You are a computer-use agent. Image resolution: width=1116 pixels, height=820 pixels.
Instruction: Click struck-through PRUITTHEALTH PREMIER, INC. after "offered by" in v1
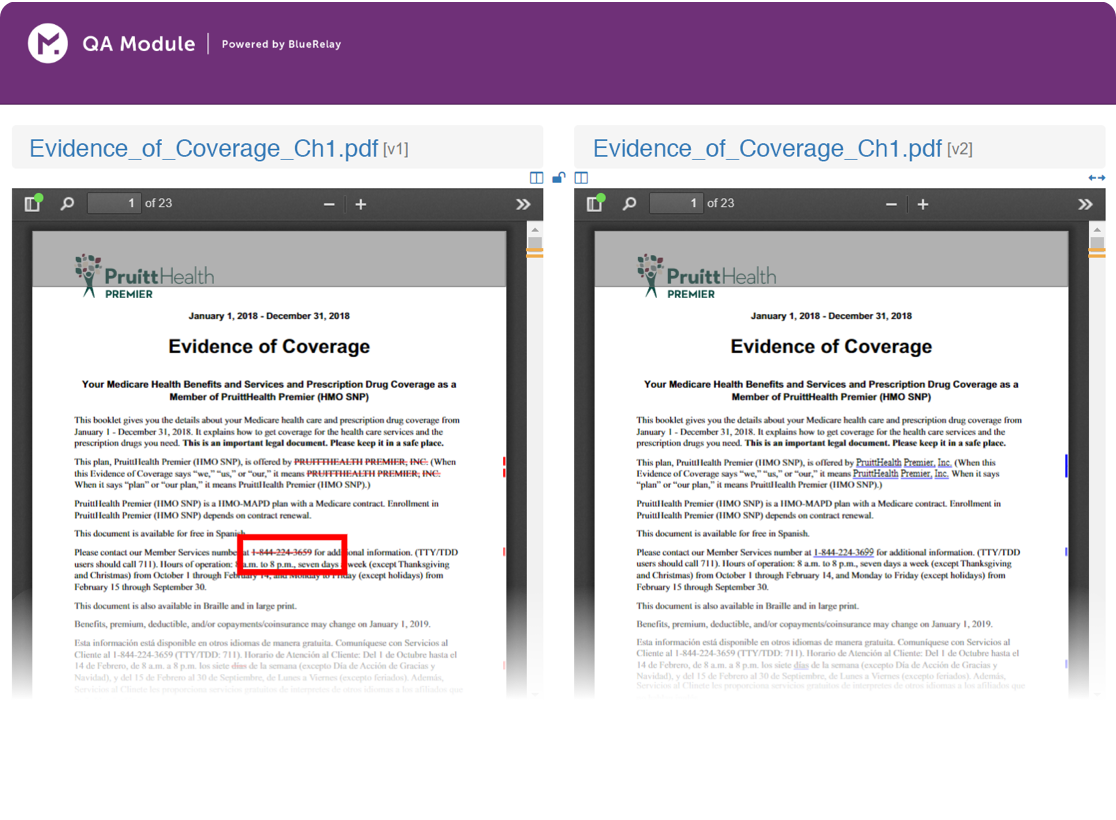(361, 462)
